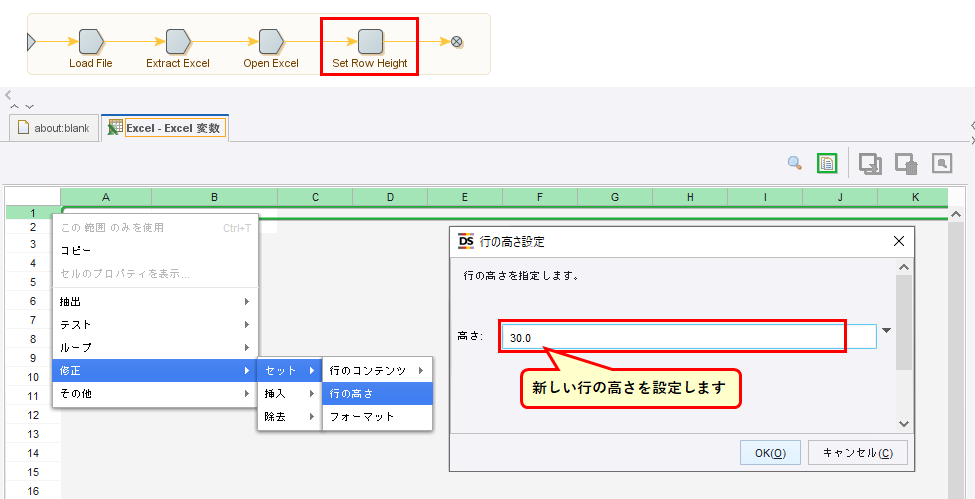Open the セット submenu

[x=290, y=371]
